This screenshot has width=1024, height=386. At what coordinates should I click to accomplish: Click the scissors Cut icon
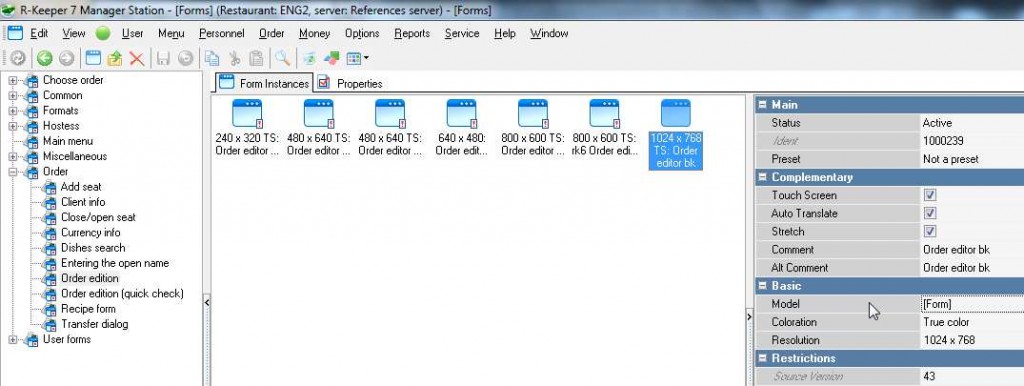[234, 58]
